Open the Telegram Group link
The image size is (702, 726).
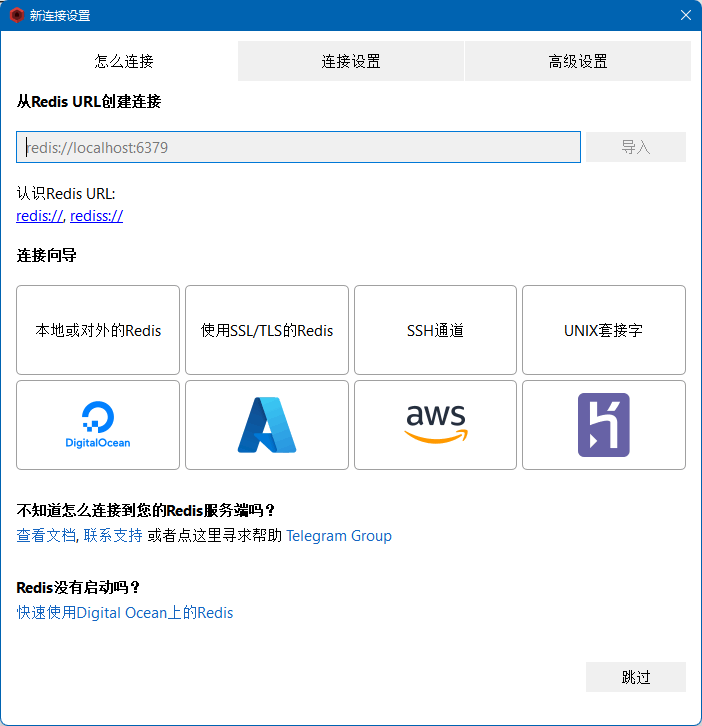[339, 536]
